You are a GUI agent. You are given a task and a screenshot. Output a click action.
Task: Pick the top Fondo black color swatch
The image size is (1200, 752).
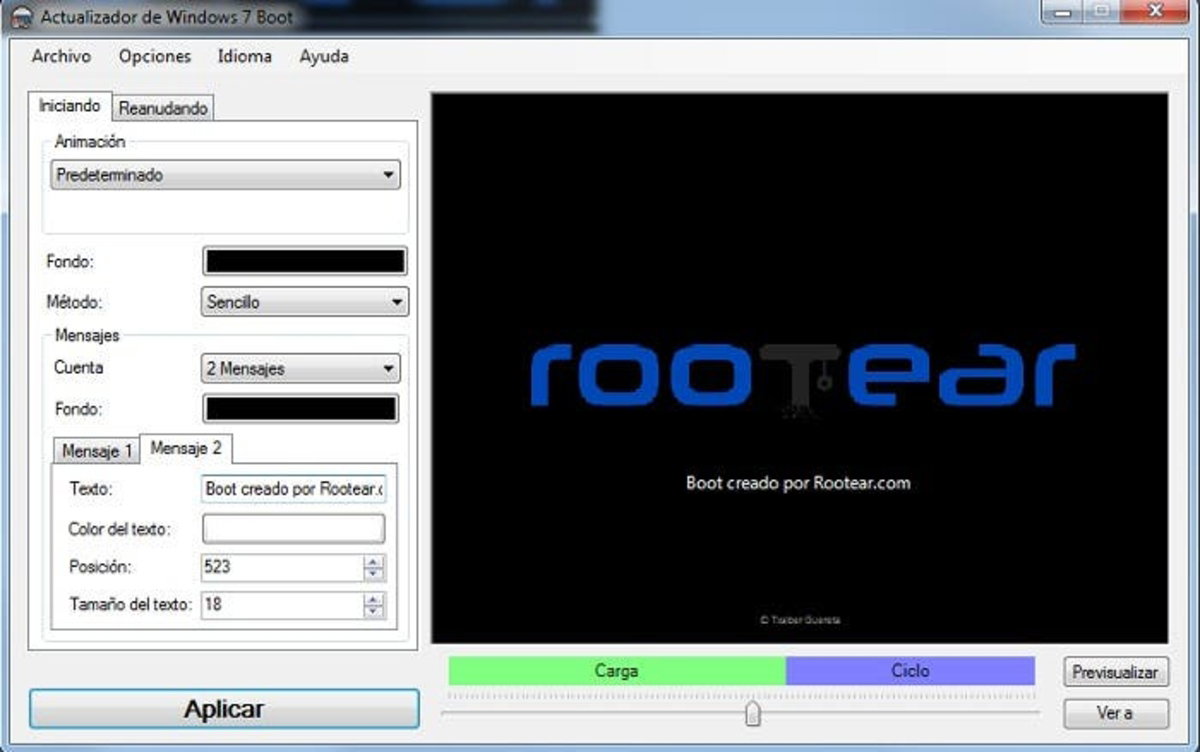(305, 262)
